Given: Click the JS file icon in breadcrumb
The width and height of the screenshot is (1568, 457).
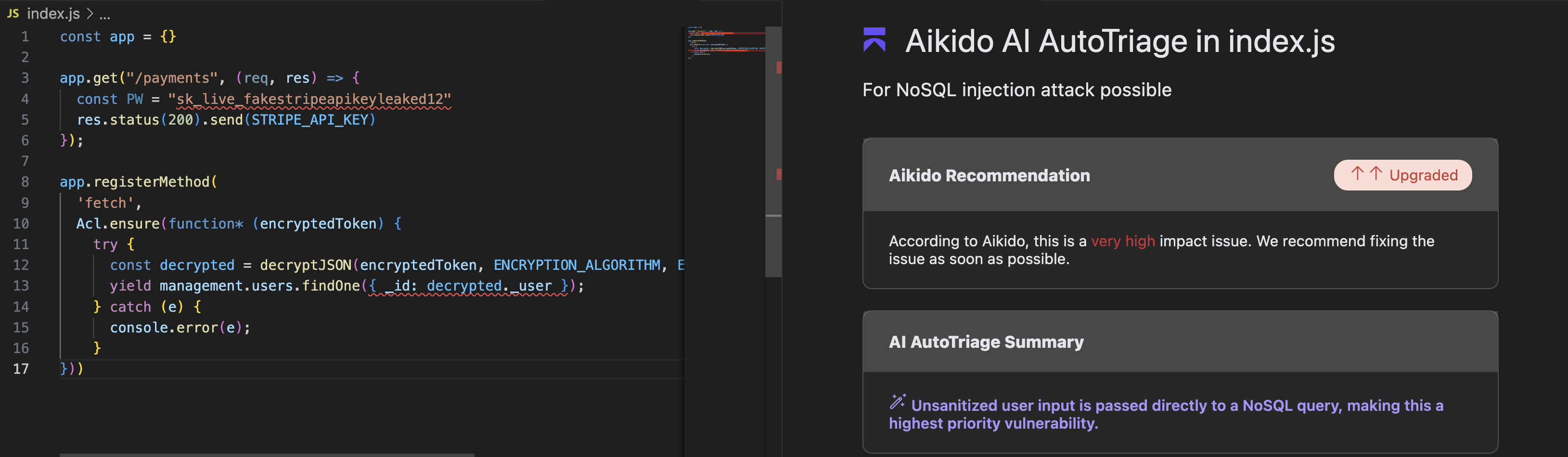Looking at the screenshot, I should 13,13.
